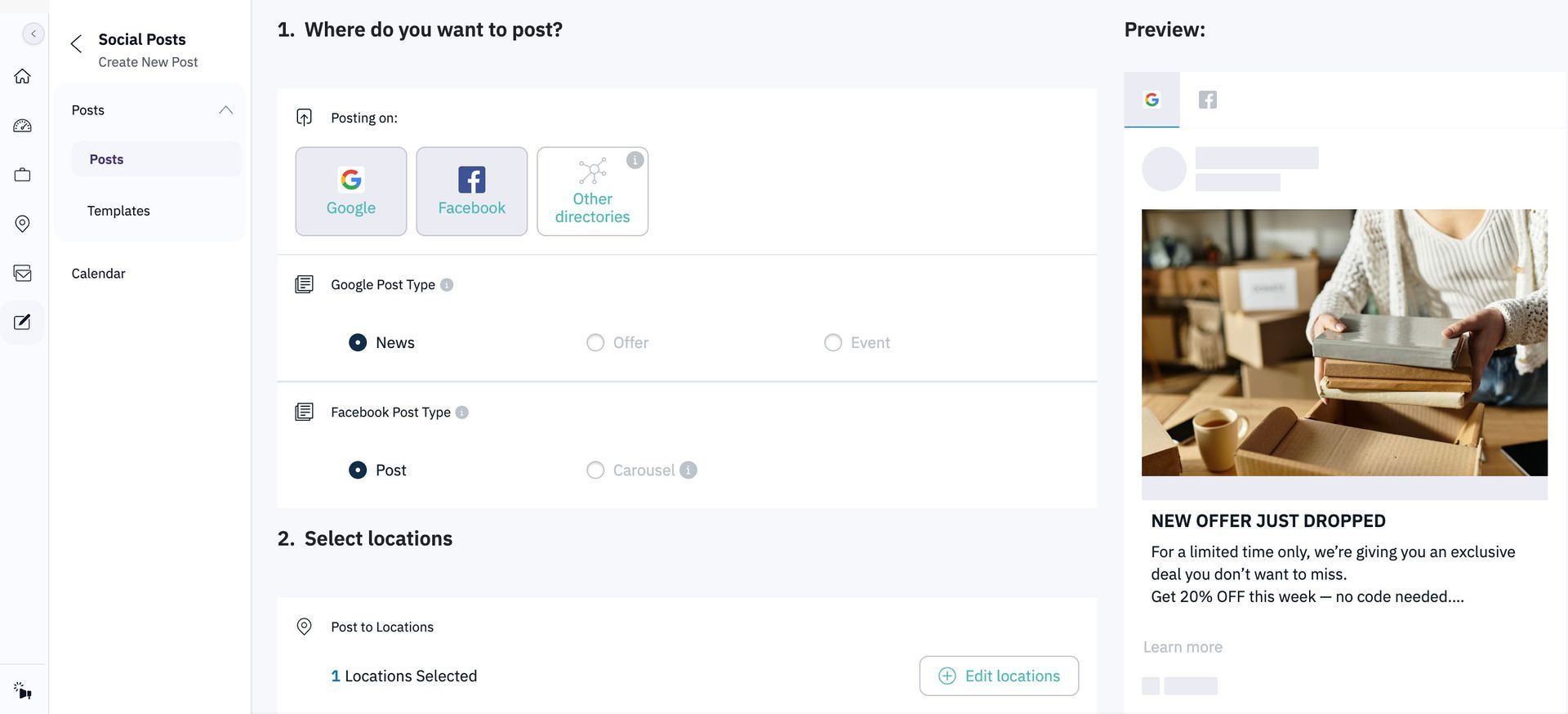Click the info icon on Other directories

click(635, 160)
